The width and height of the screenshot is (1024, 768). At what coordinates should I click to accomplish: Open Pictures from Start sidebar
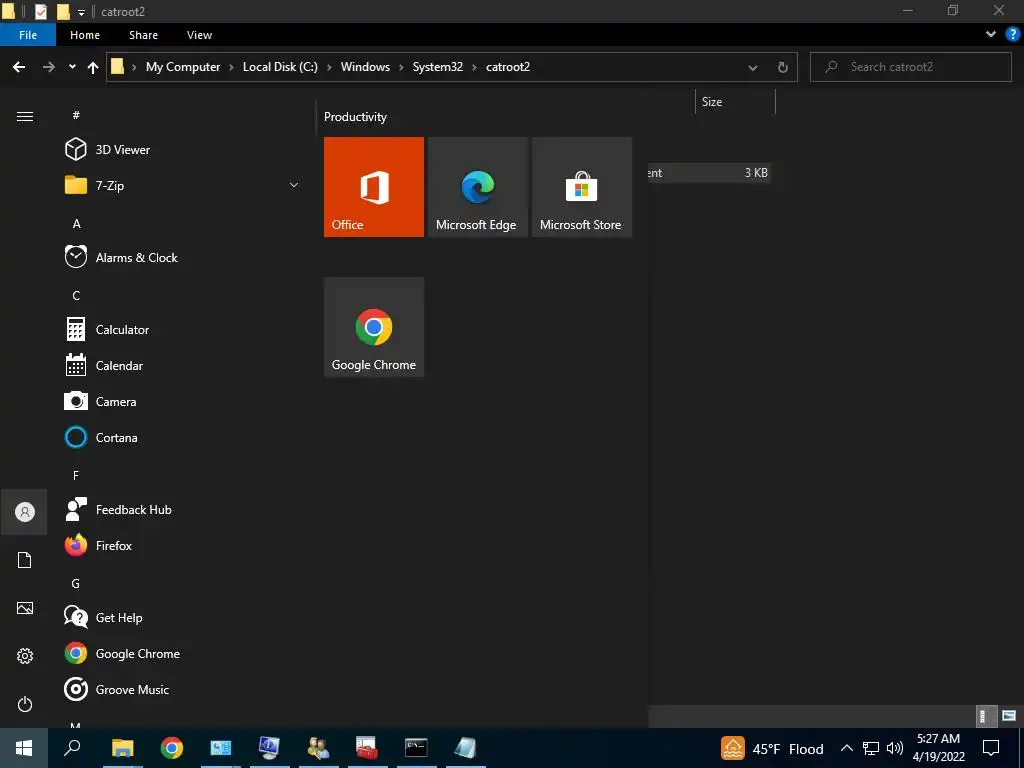pyautogui.click(x=24, y=608)
